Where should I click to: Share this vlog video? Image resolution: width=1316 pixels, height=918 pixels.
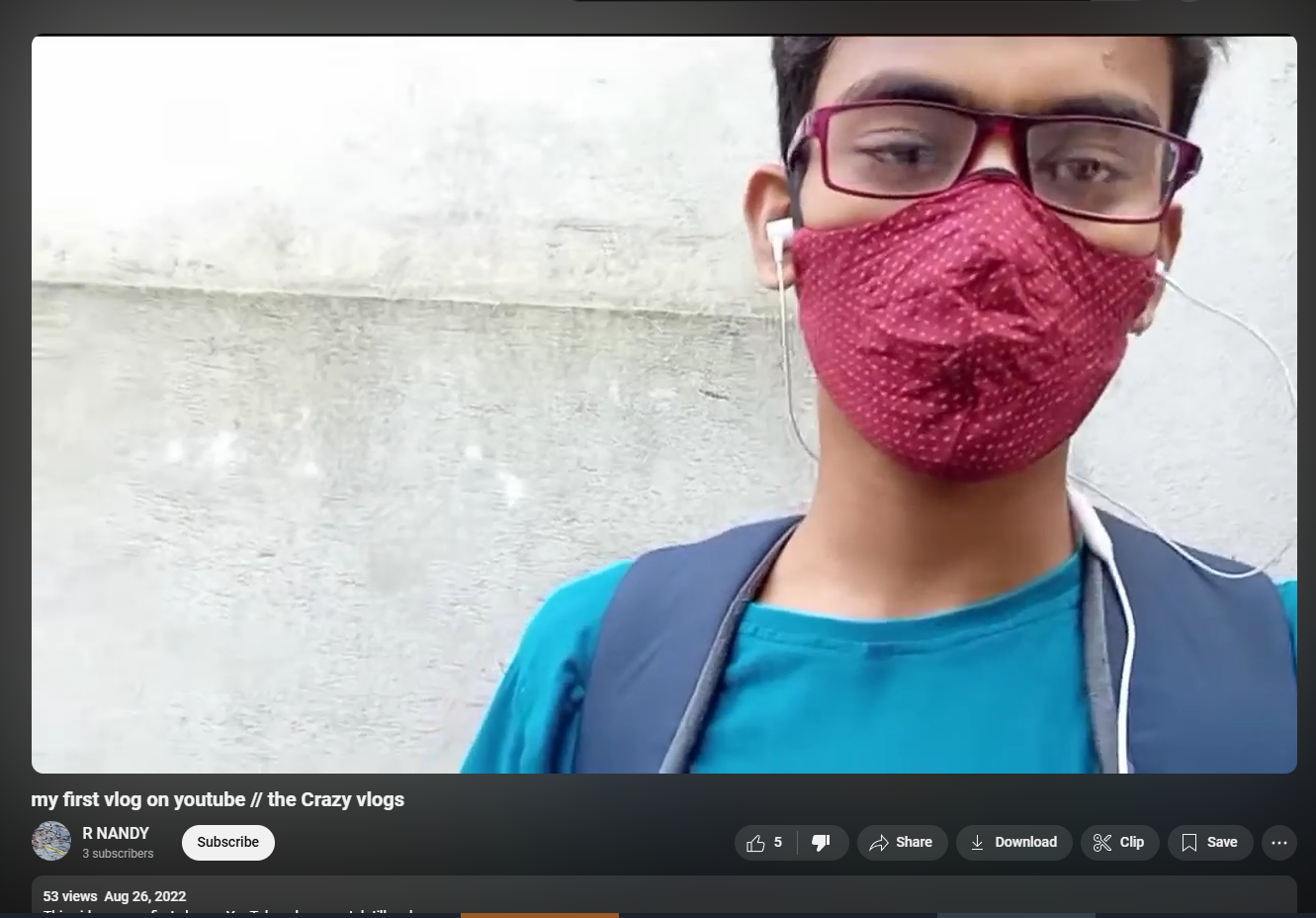[x=902, y=843]
